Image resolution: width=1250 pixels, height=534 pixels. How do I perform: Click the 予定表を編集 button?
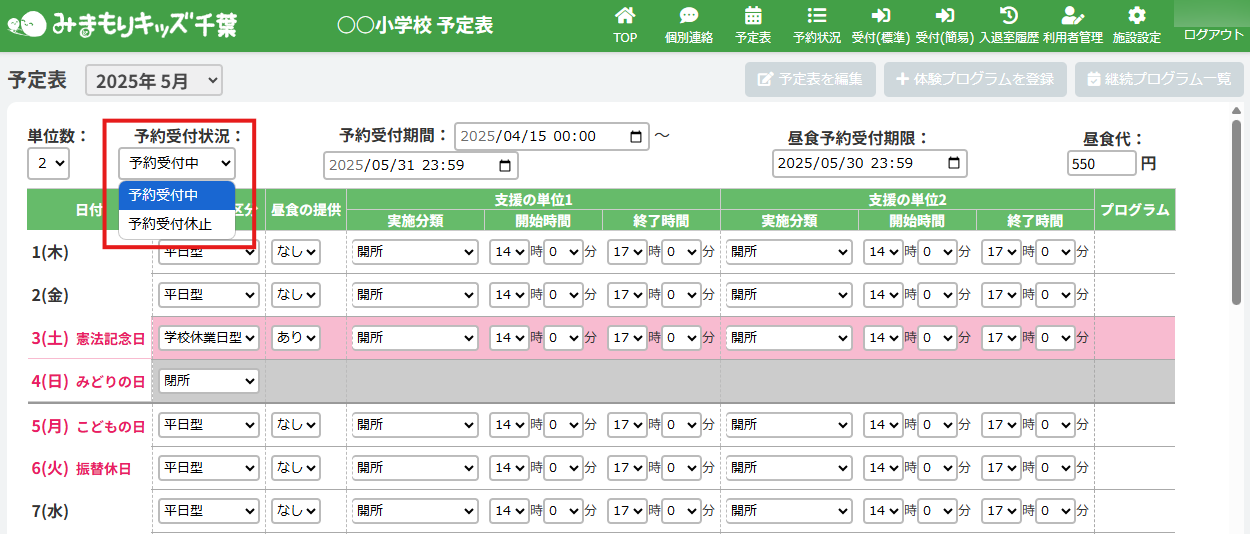(810, 79)
